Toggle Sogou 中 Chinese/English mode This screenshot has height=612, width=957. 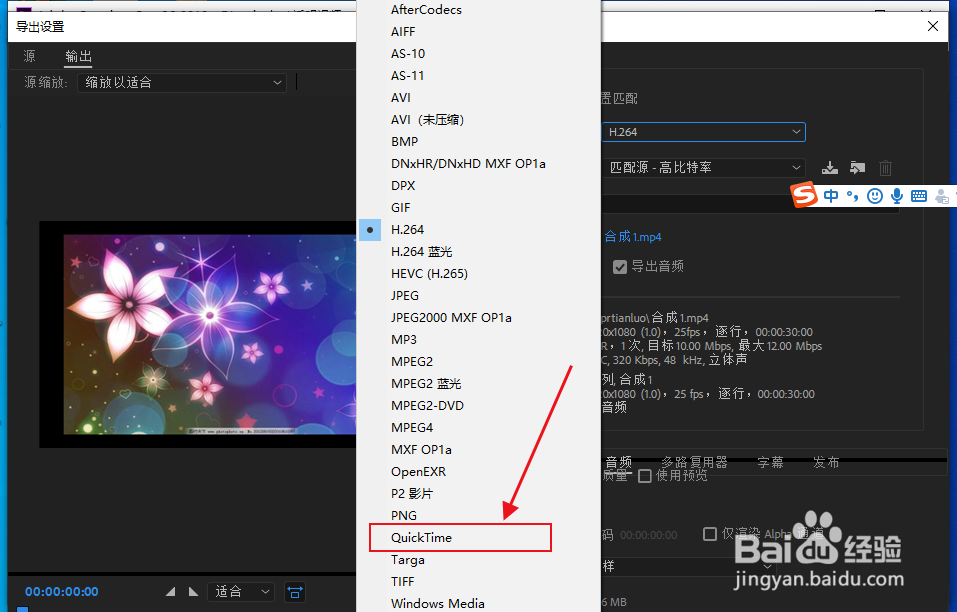831,196
